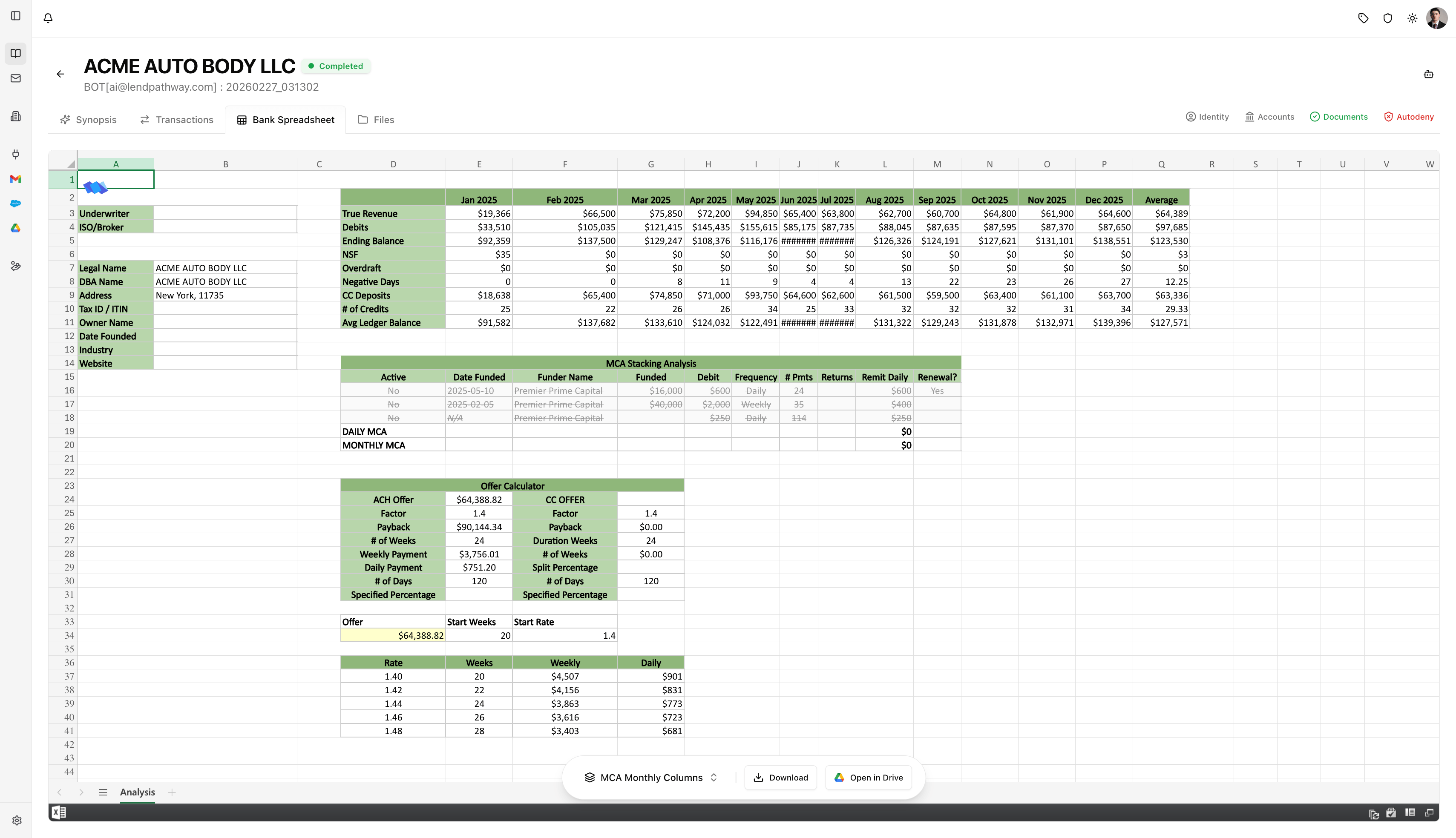Click the 'MONTHLY MCA' row label
1456x838 pixels.
tap(393, 445)
